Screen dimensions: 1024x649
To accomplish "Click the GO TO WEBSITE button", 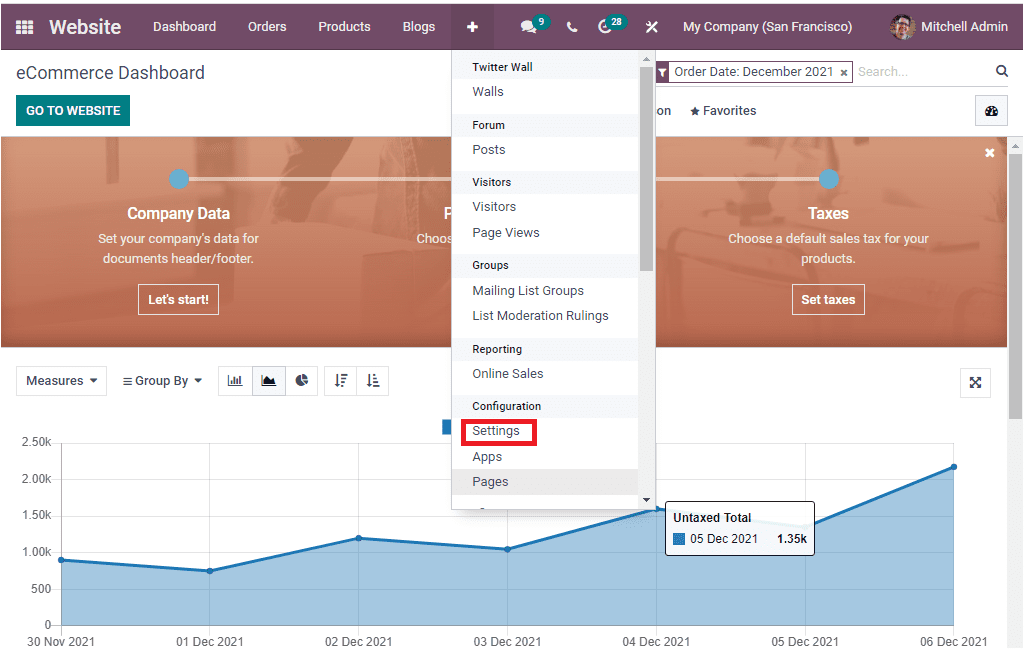I will coord(72,109).
